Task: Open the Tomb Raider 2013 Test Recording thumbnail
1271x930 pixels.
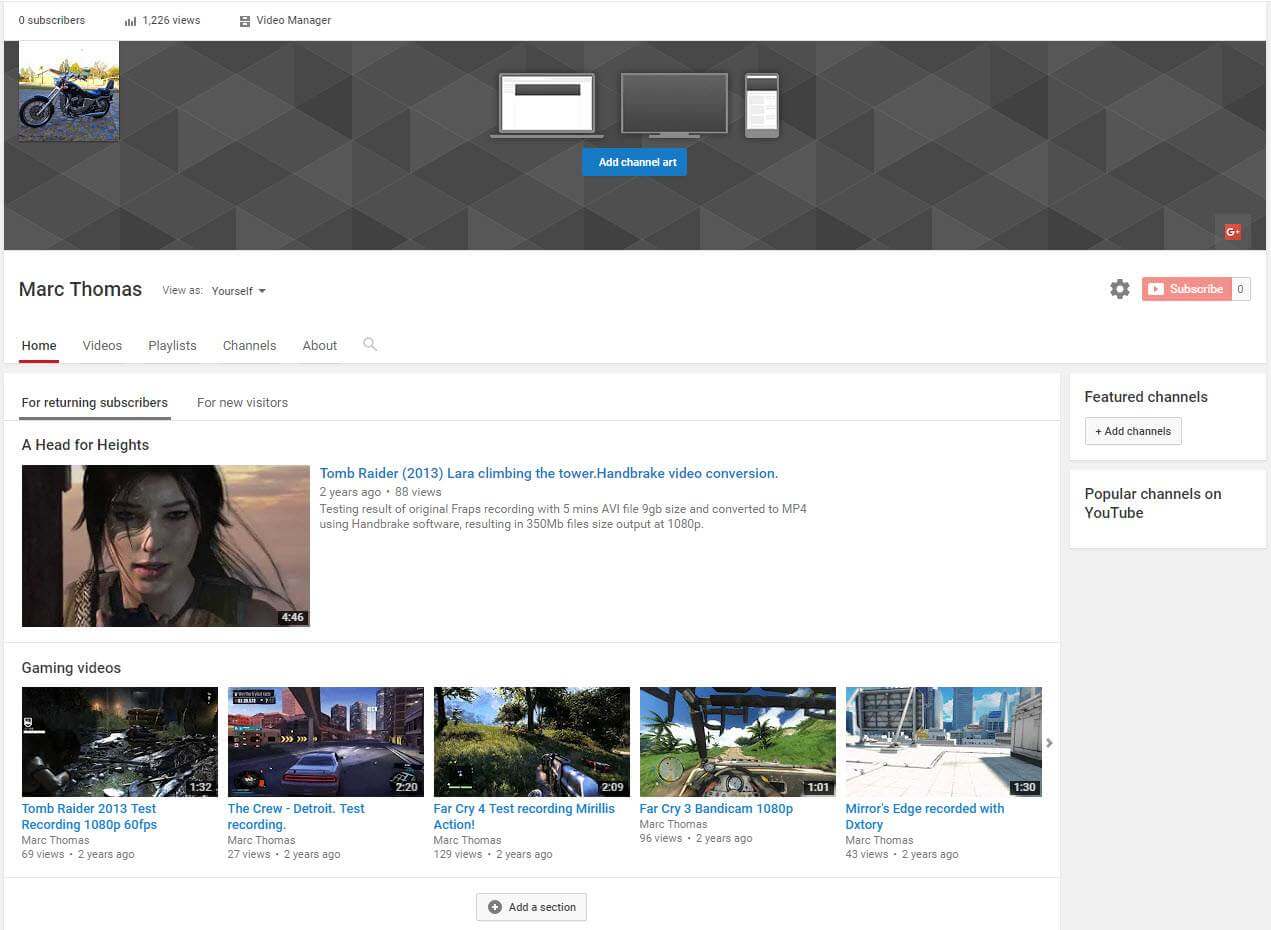Action: click(x=120, y=742)
